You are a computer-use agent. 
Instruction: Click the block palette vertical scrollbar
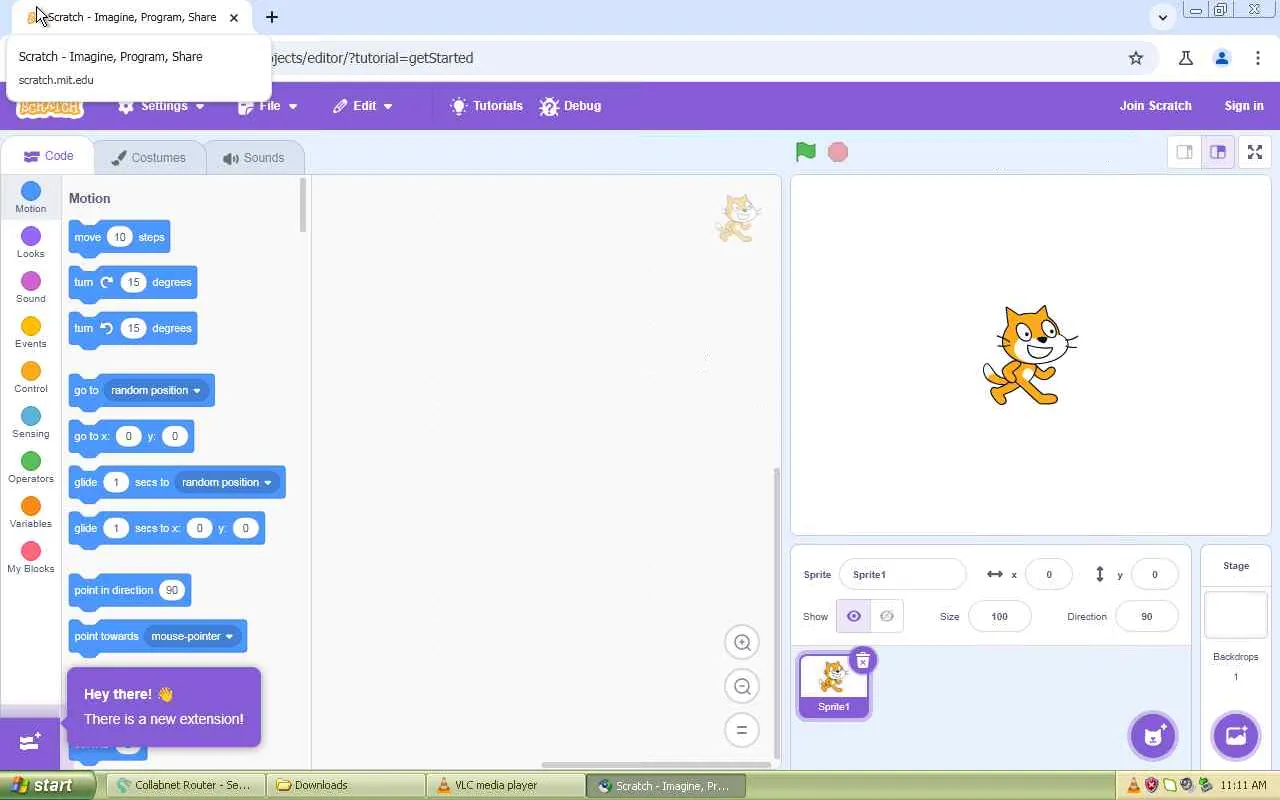click(x=303, y=206)
